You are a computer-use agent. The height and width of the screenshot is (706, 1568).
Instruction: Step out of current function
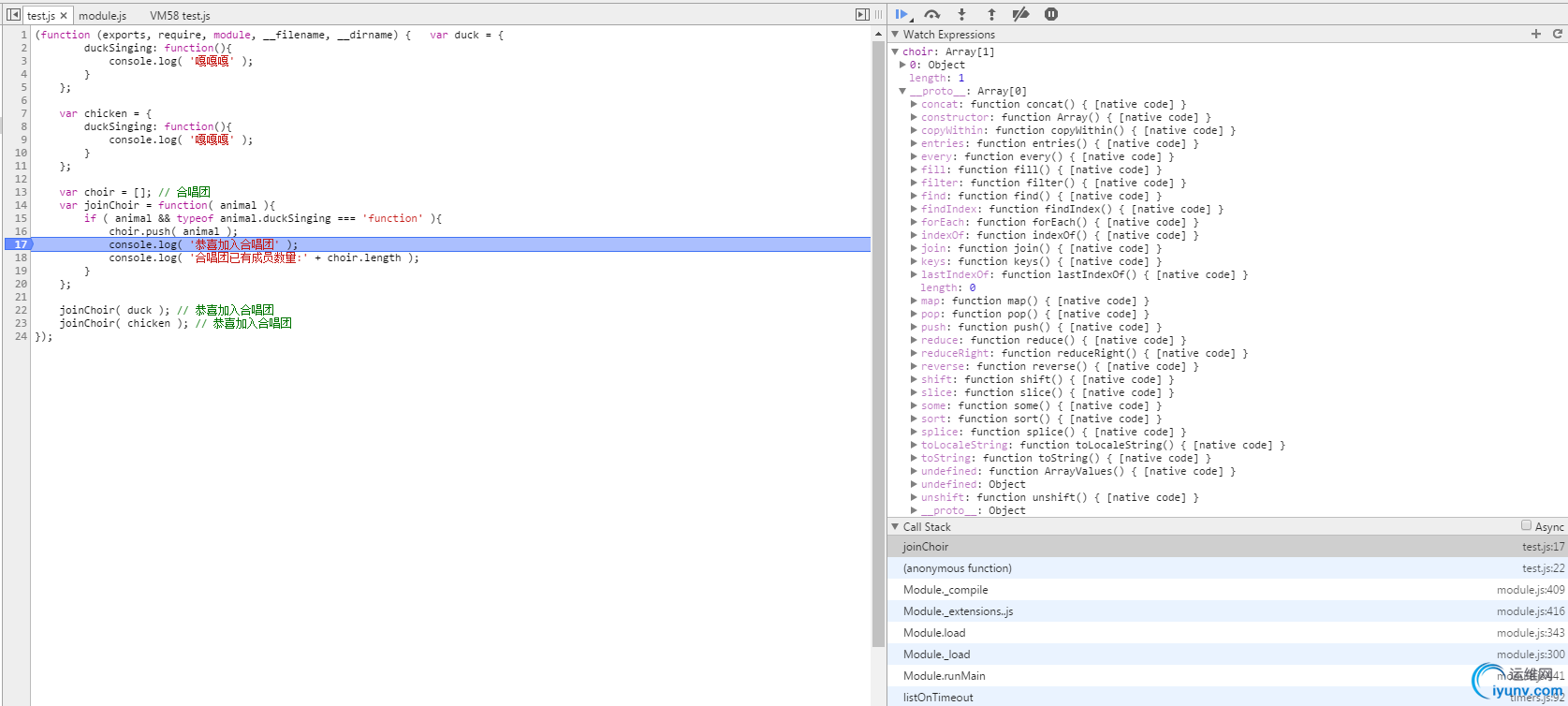pyautogui.click(x=991, y=14)
